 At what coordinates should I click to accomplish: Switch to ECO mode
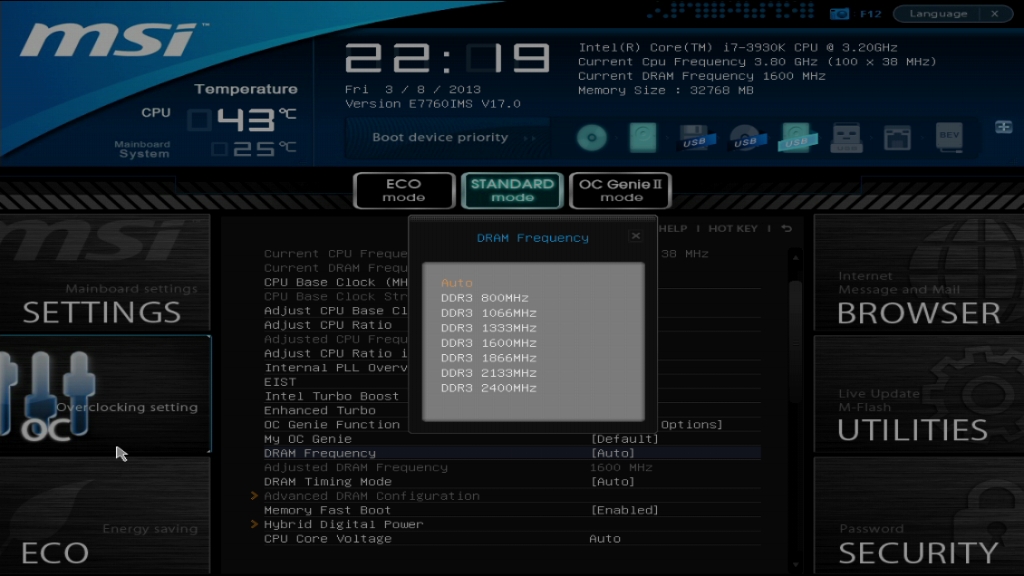pyautogui.click(x=404, y=191)
